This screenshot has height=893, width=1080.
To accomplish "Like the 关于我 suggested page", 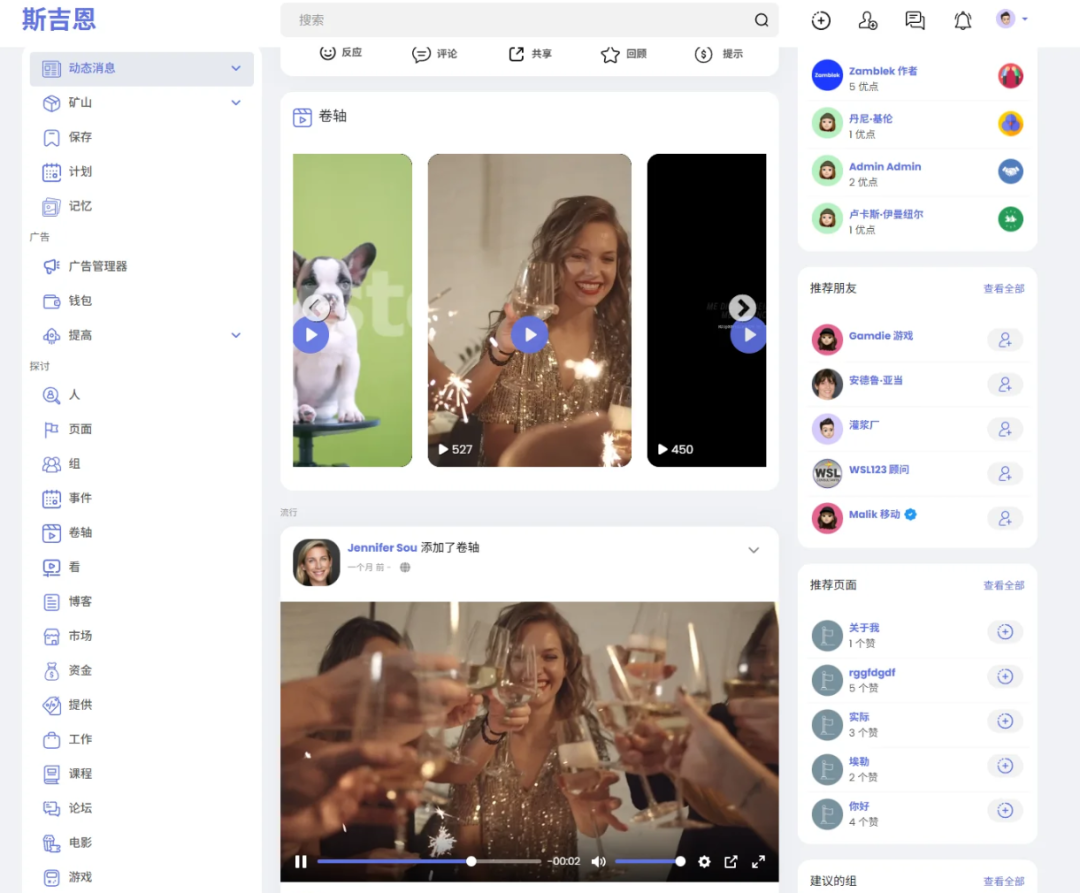I will (x=1005, y=632).
